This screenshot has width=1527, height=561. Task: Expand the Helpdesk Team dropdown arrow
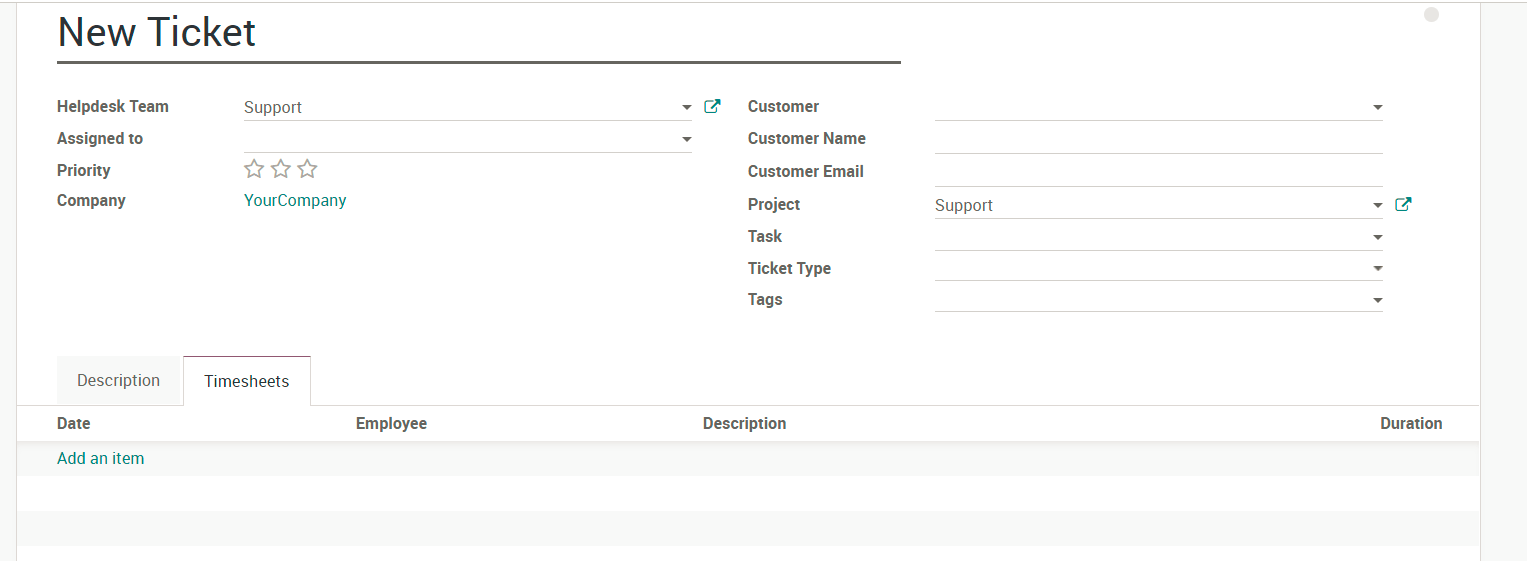(x=686, y=108)
